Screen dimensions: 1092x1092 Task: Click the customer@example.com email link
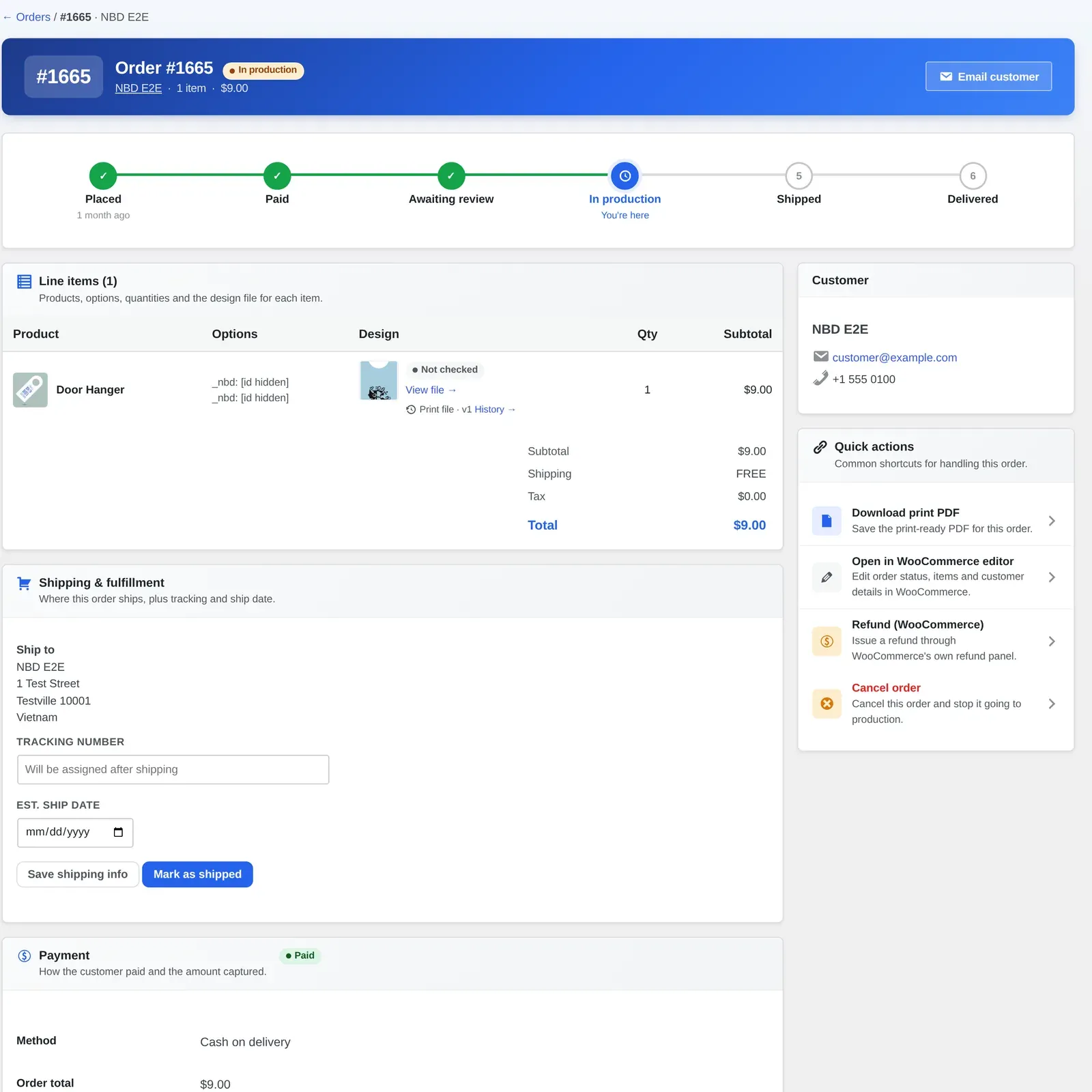click(894, 358)
